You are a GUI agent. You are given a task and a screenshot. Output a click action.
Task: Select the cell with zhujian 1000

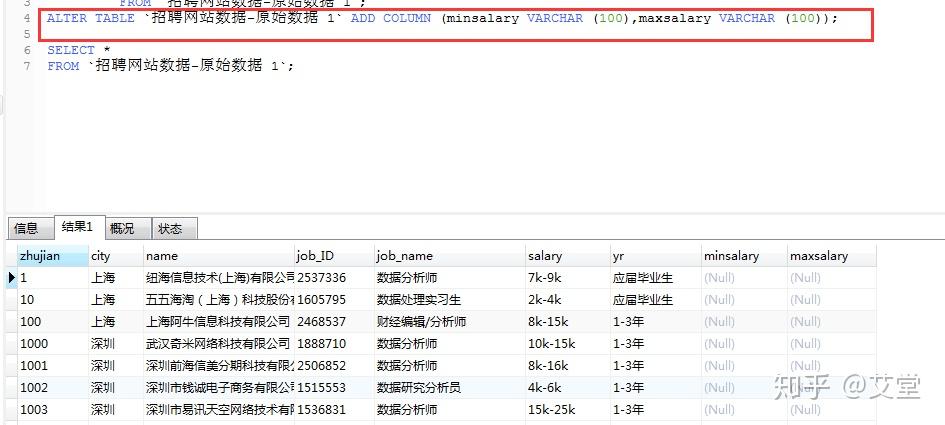pos(52,344)
